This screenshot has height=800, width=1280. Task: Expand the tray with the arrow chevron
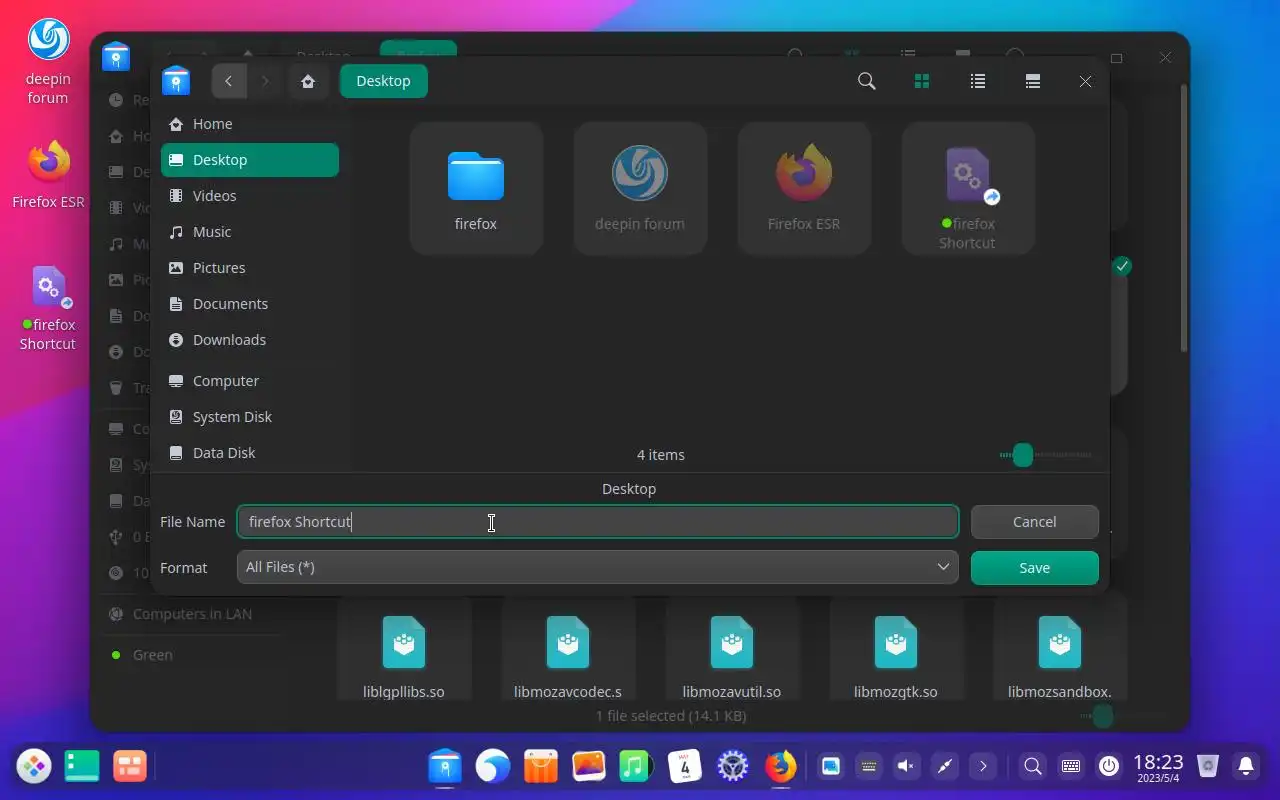pos(983,767)
